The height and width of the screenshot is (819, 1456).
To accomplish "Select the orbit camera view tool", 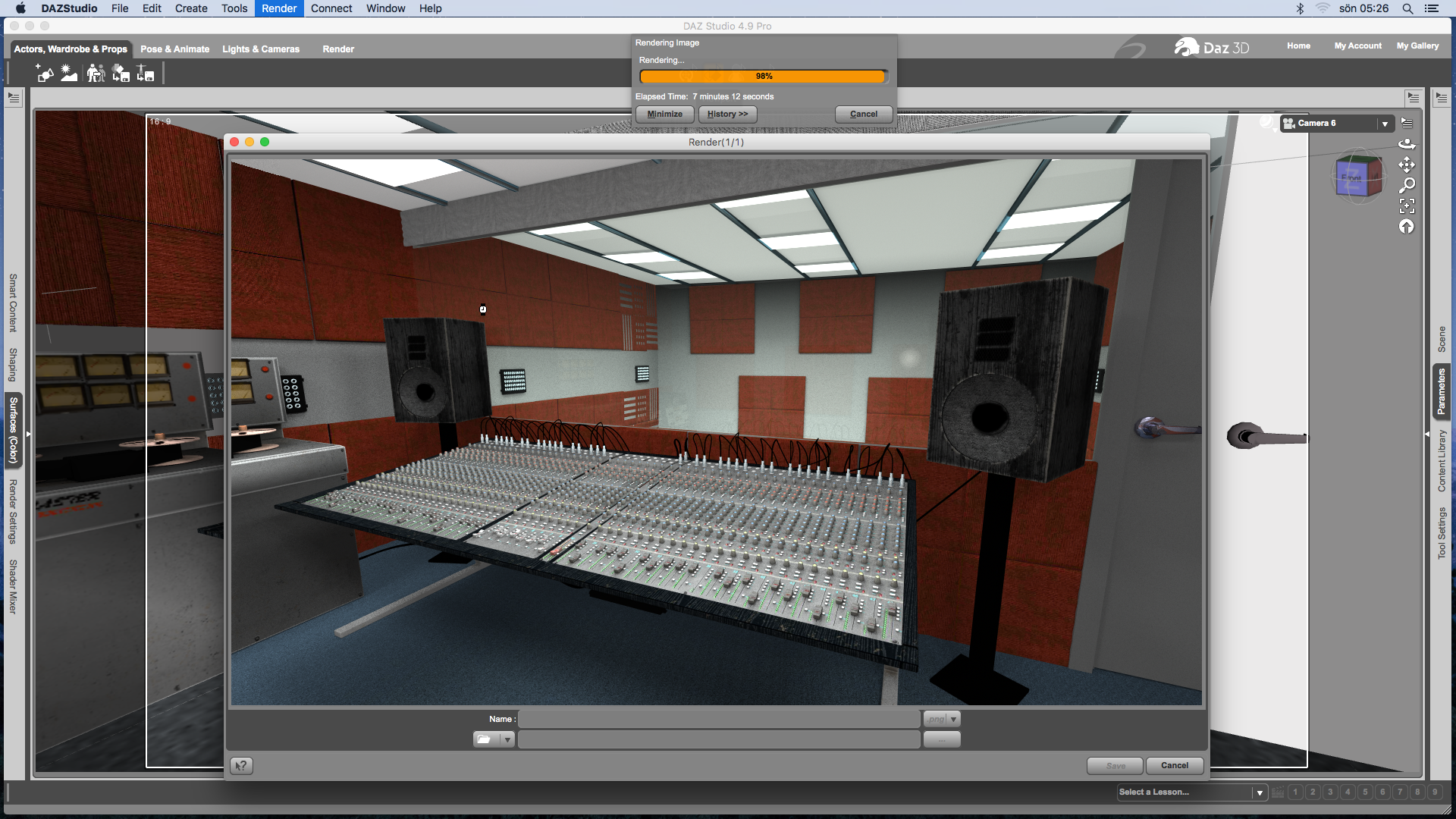I will pos(1407,144).
